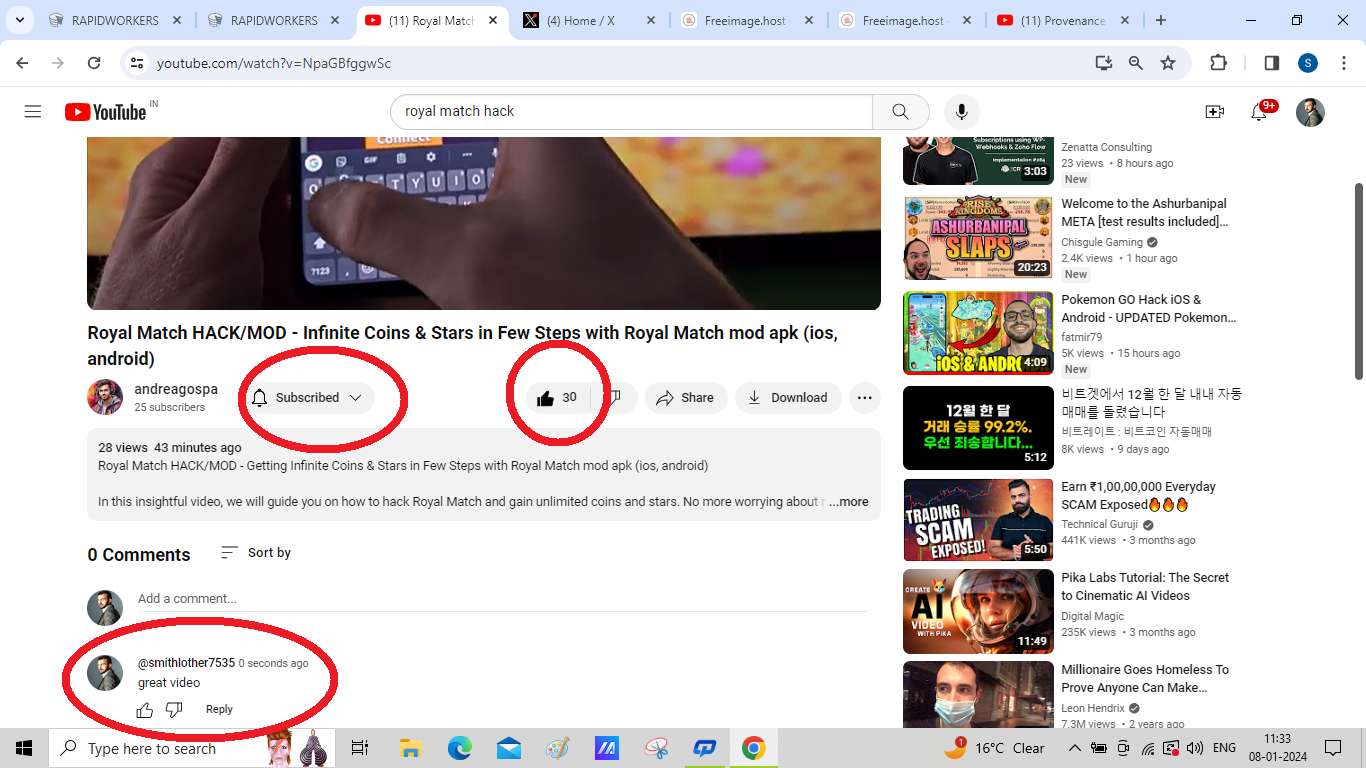Screen dimensions: 1366x768
Task: Go back in the browser
Action: click(x=22, y=63)
